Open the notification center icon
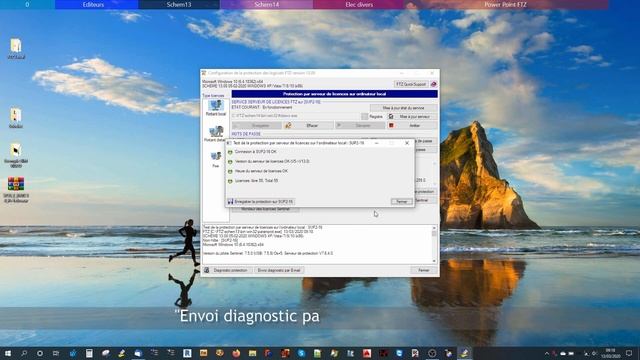This screenshot has width=640, height=360. 629,353
